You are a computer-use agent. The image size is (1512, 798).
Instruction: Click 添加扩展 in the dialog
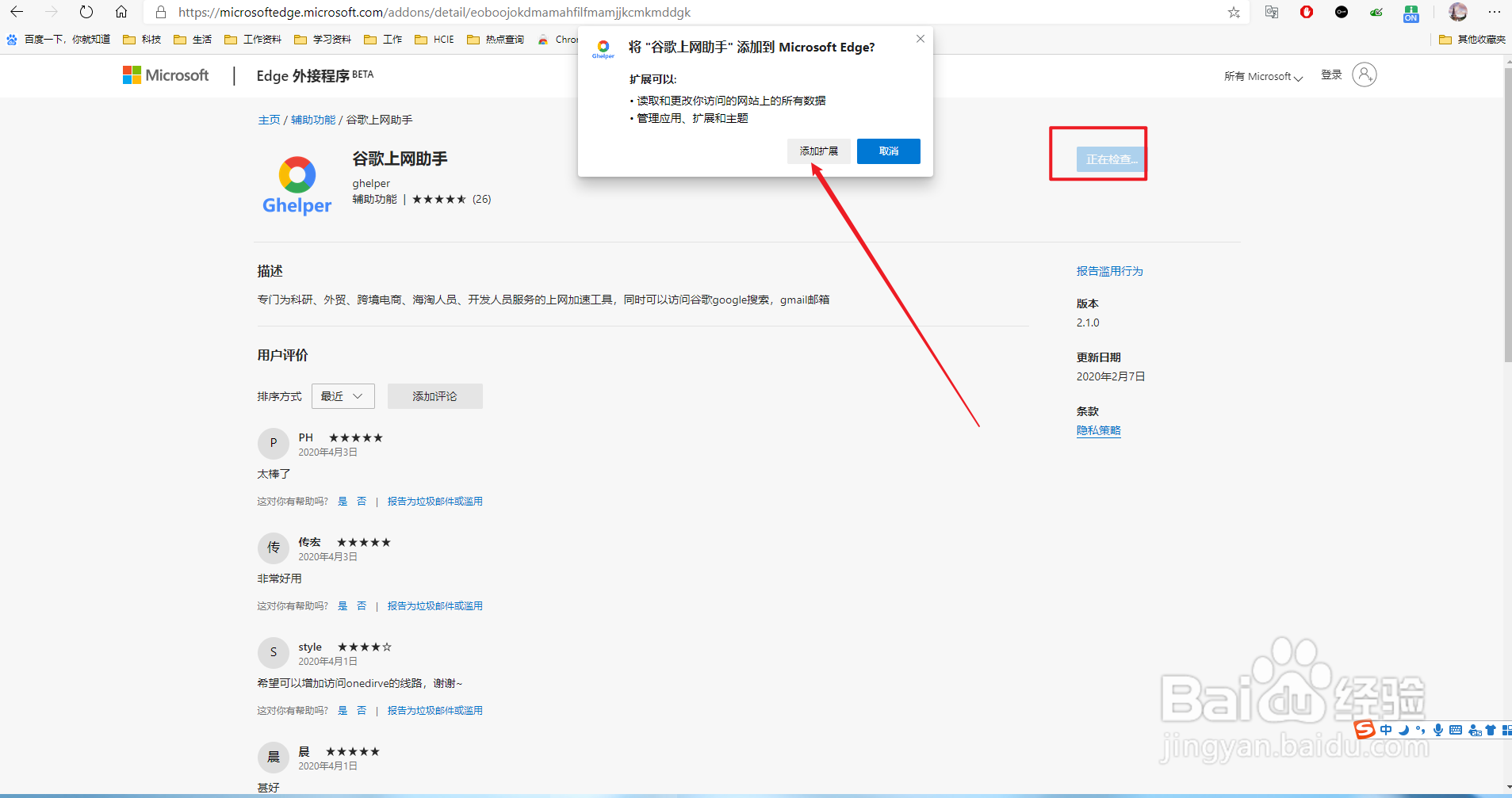click(x=819, y=151)
